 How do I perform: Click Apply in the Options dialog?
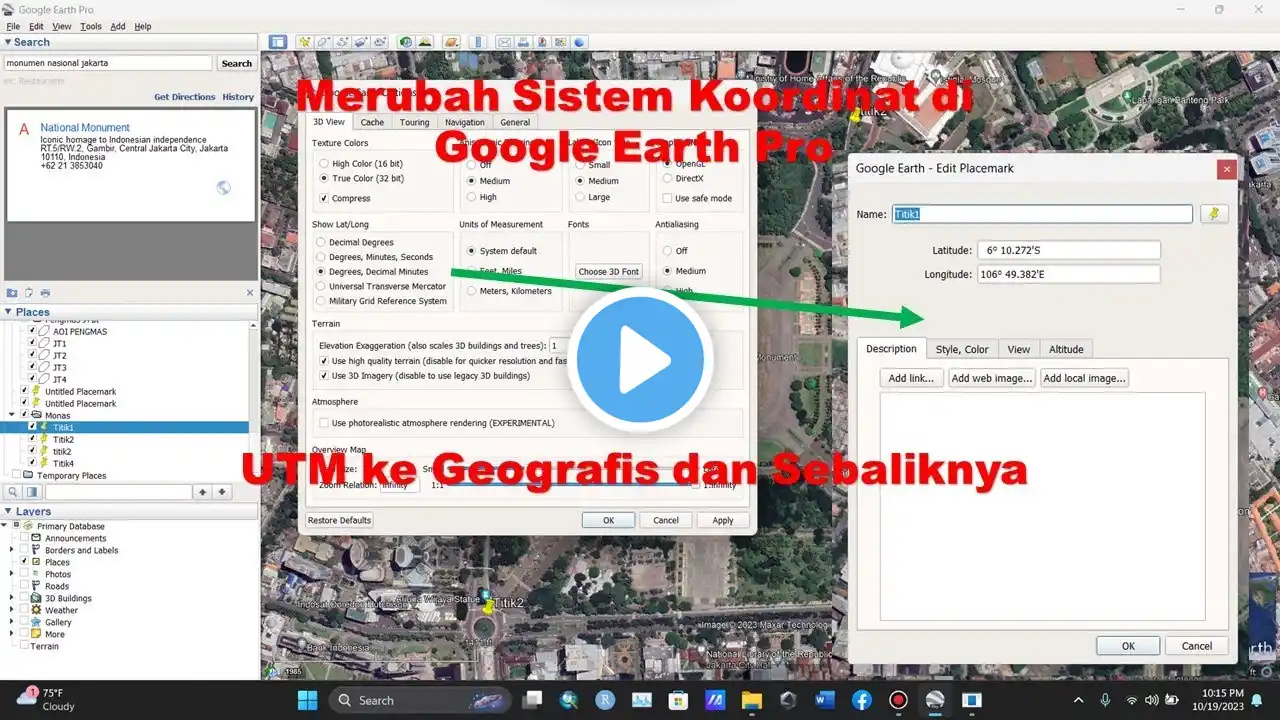pyautogui.click(x=723, y=520)
